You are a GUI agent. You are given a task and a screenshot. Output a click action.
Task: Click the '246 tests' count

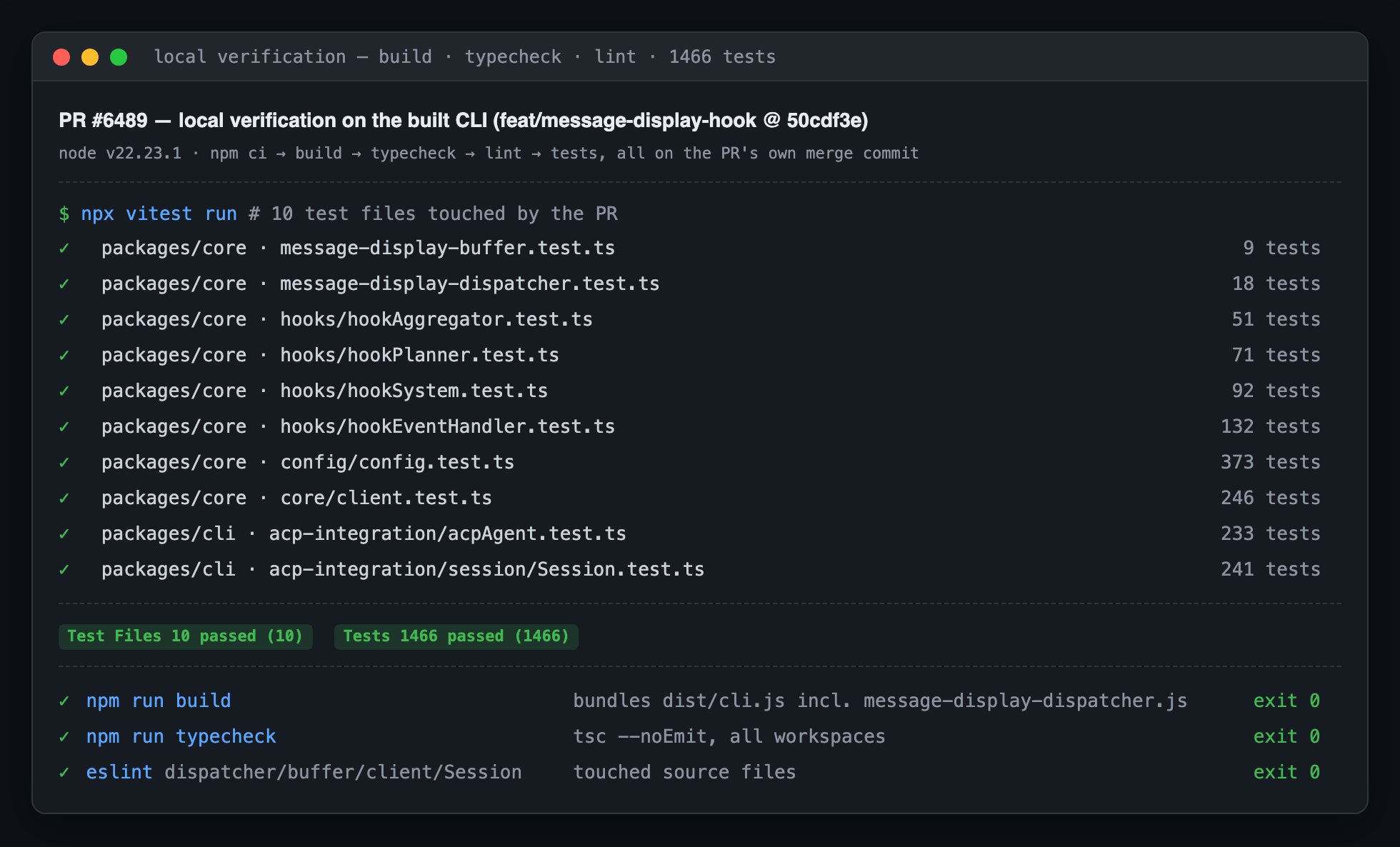[1270, 498]
